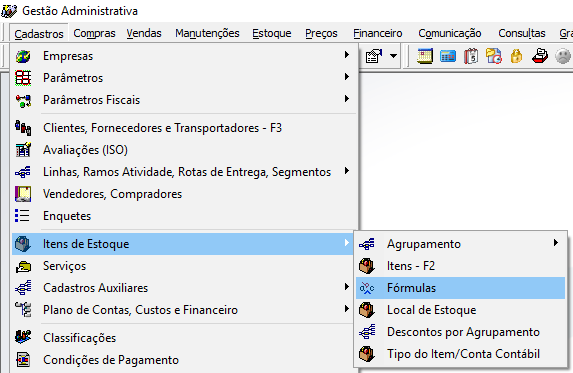The height and width of the screenshot is (373, 573).
Task: Click the Cadastros Auxiliares icon
Action: pos(23,288)
